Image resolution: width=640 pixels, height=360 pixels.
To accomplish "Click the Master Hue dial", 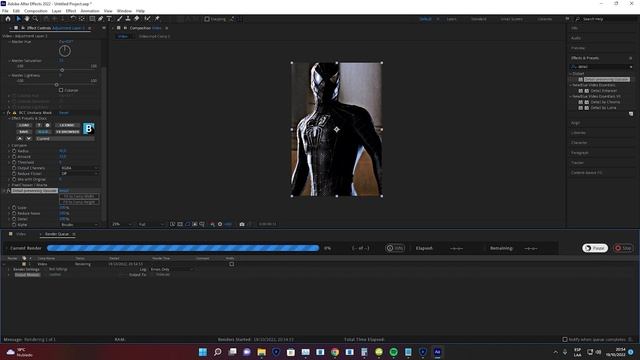I will 65,51.
